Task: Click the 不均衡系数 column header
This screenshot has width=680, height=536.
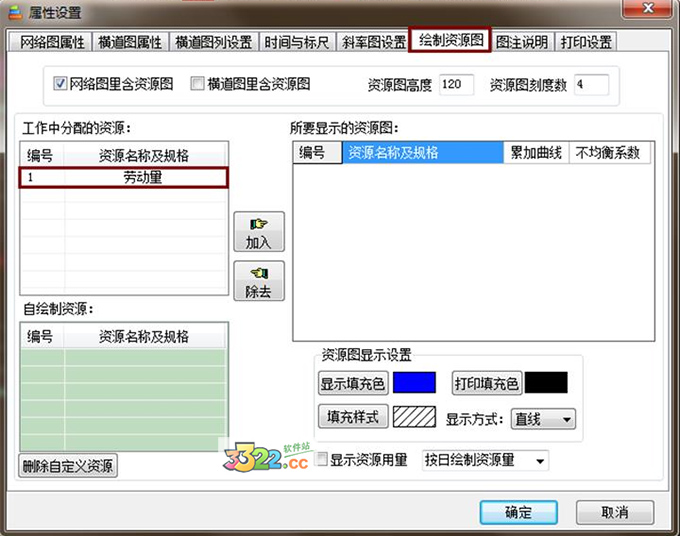Action: pos(609,153)
